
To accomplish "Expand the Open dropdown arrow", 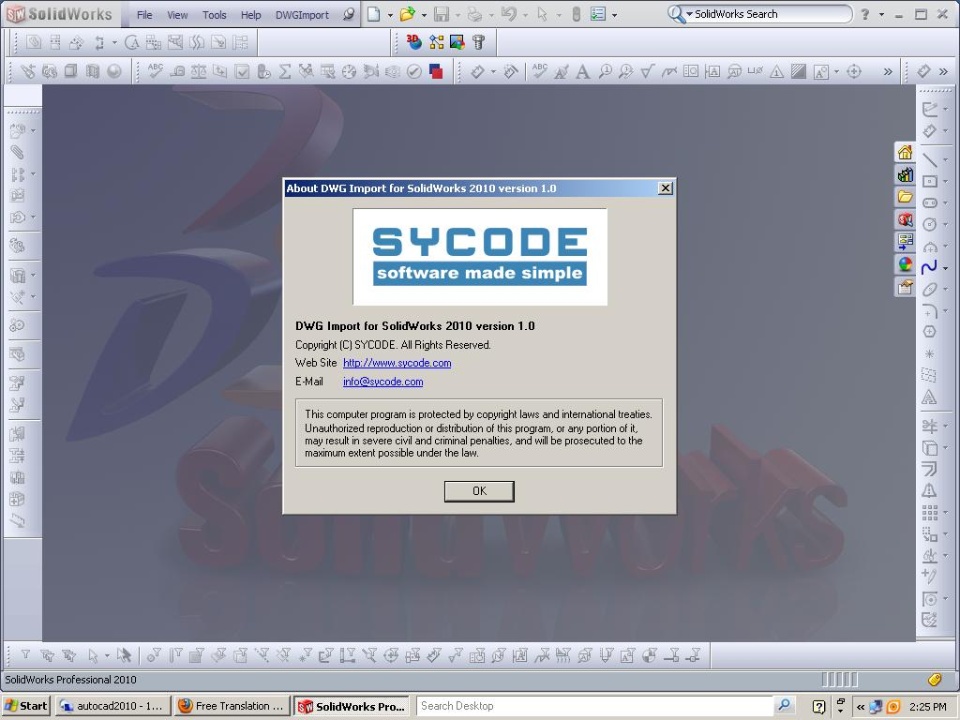I will pyautogui.click(x=423, y=15).
